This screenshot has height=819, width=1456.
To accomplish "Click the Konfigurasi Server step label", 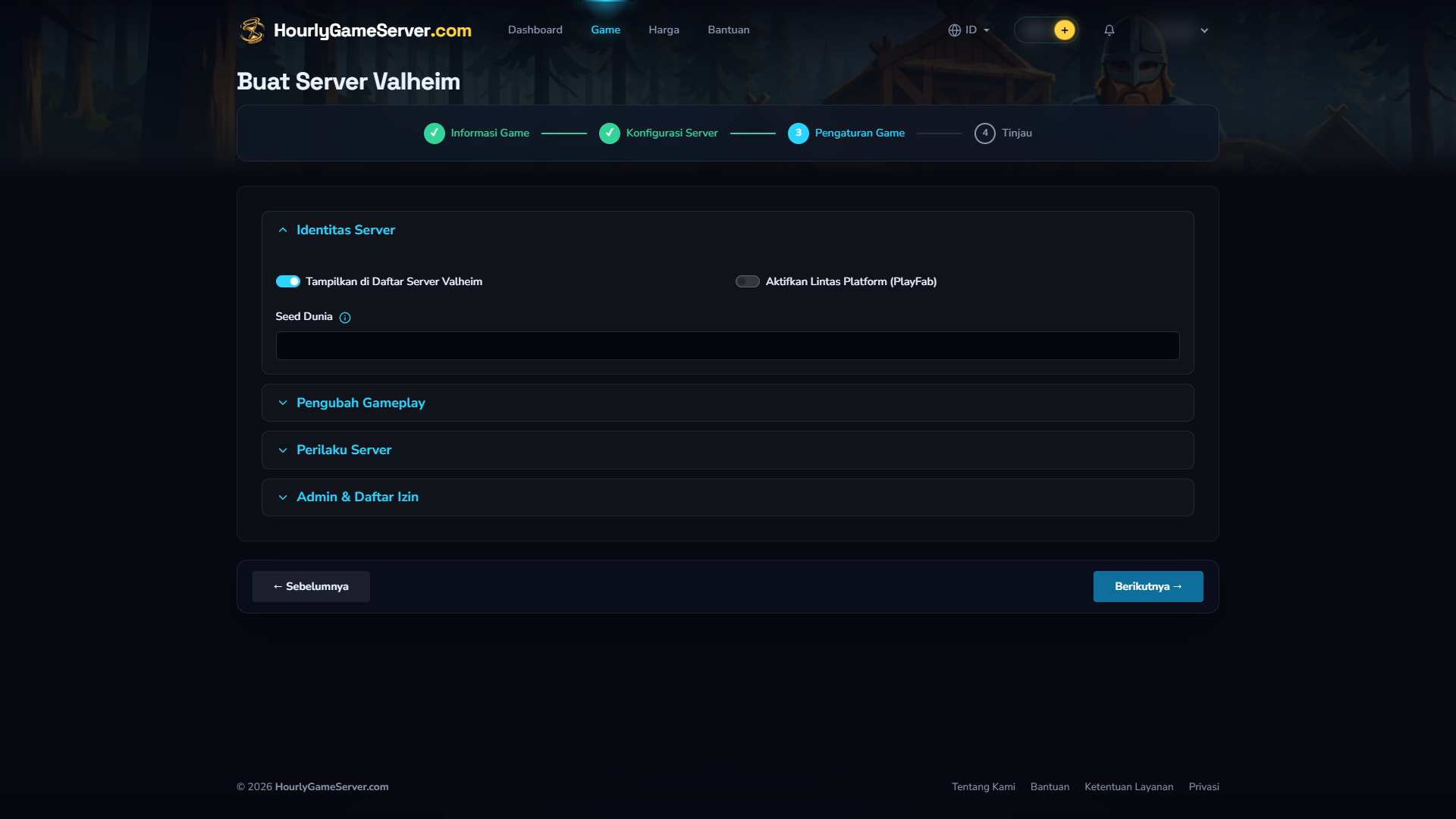I will 672,133.
